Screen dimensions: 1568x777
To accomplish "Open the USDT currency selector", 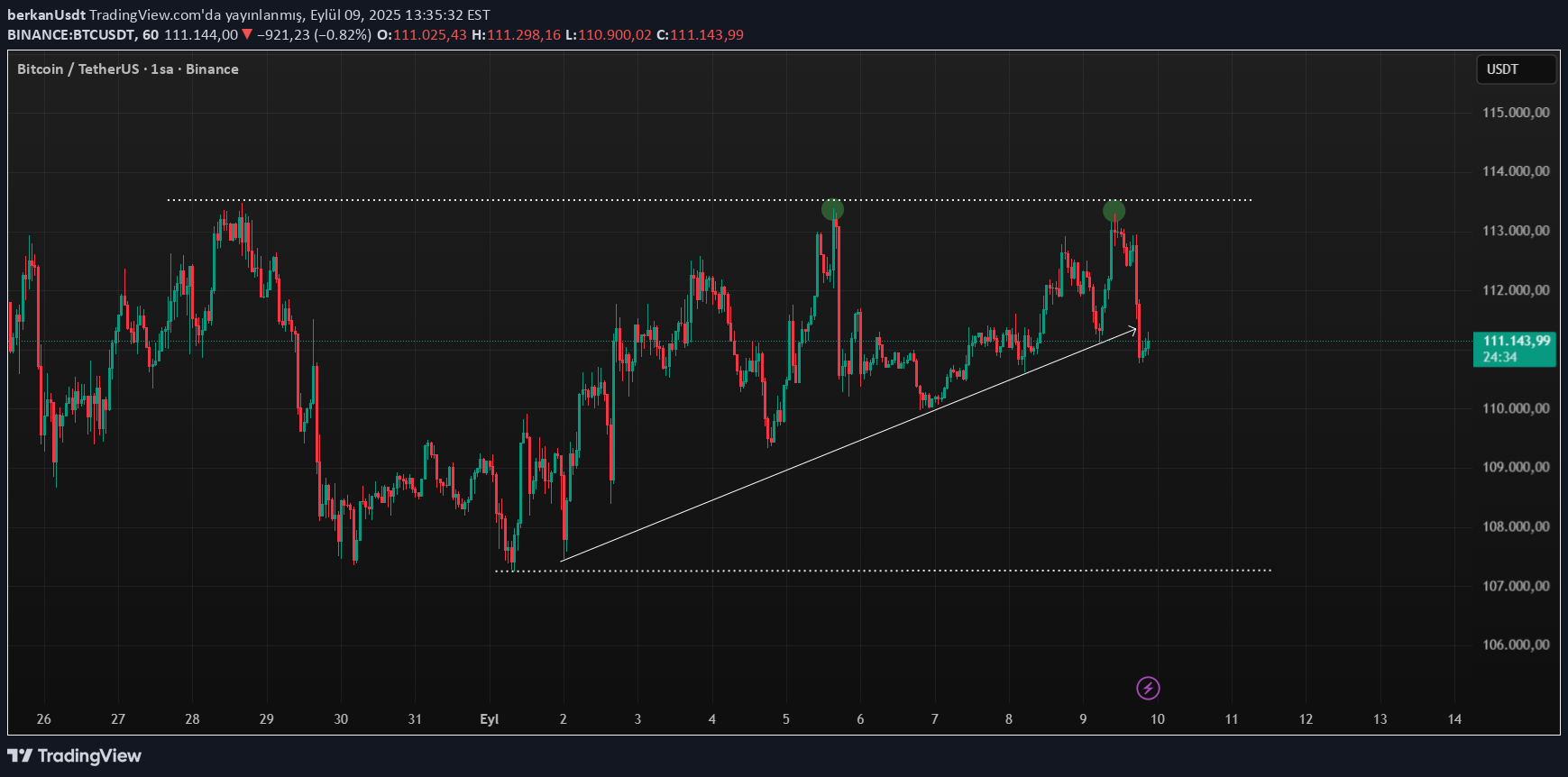I will (x=1515, y=69).
